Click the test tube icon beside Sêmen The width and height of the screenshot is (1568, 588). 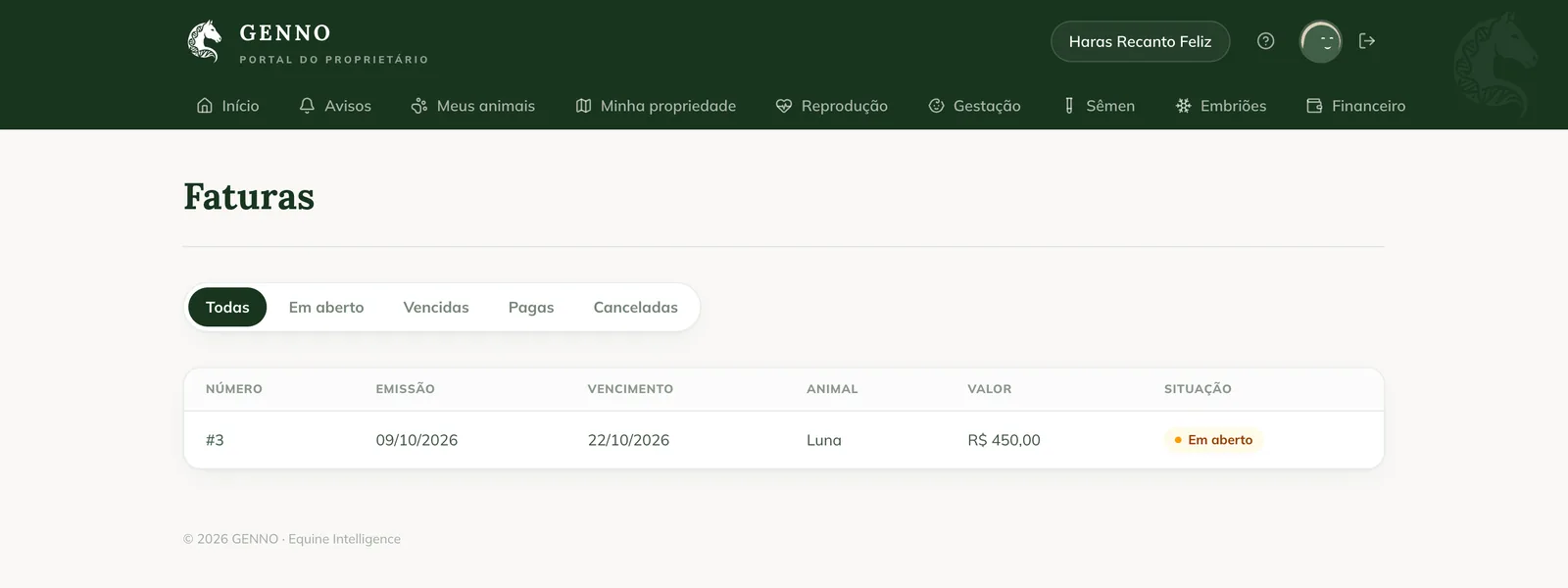pos(1069,106)
